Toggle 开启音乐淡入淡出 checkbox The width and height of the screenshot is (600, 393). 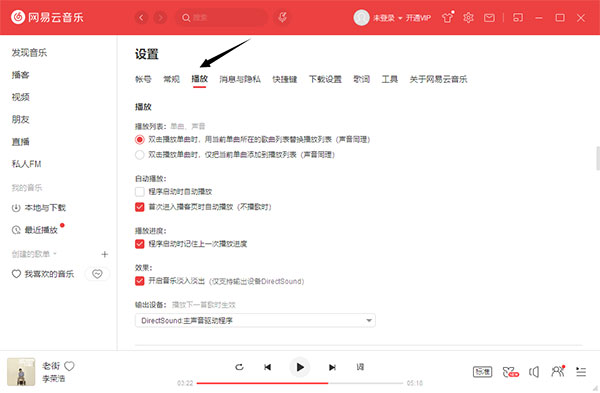140,281
